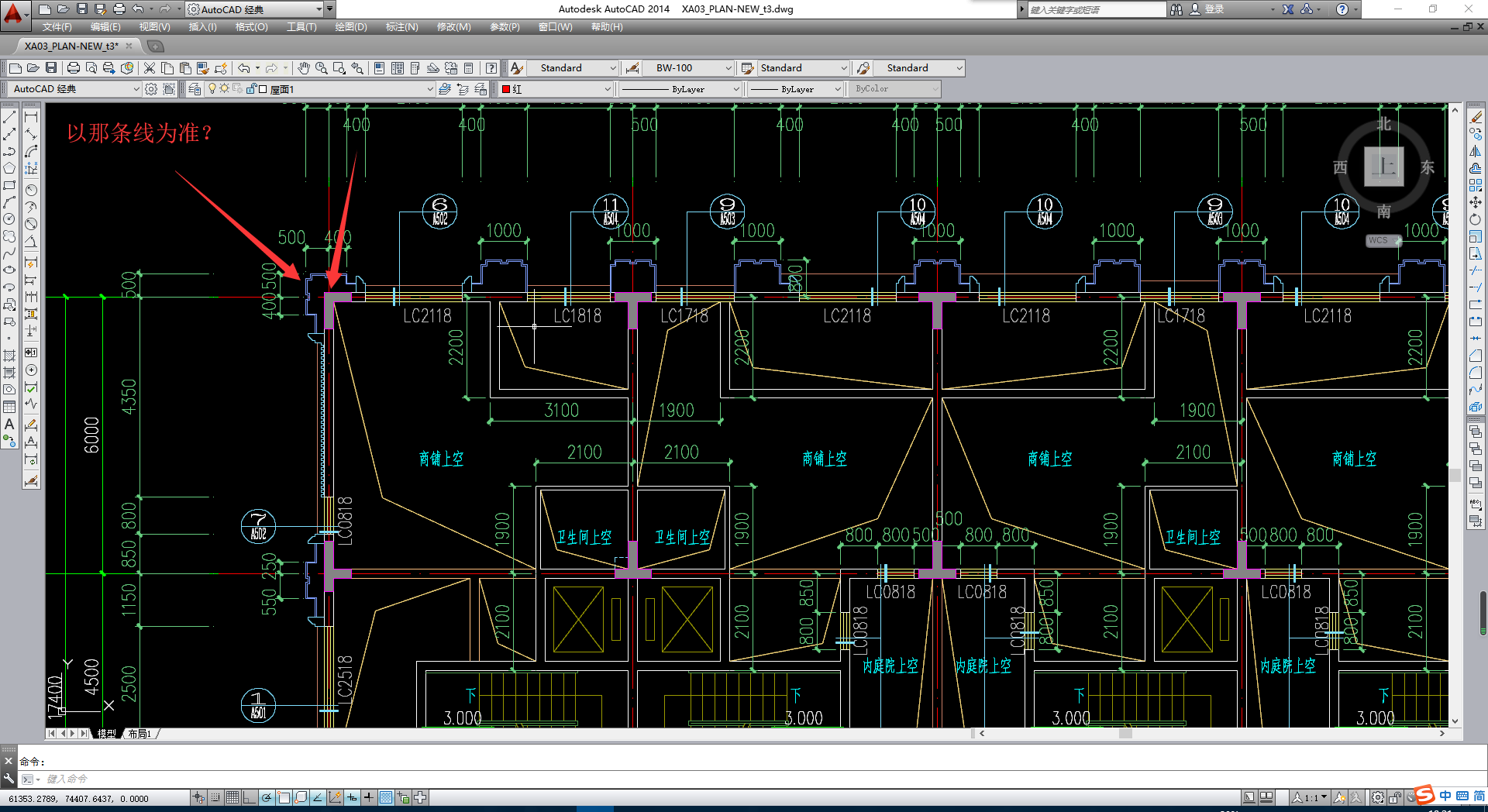Image resolution: width=1488 pixels, height=812 pixels.
Task: Select the Polyline draw tool
Action: (x=9, y=151)
